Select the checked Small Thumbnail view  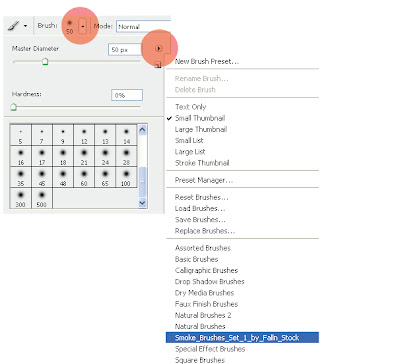coord(200,118)
